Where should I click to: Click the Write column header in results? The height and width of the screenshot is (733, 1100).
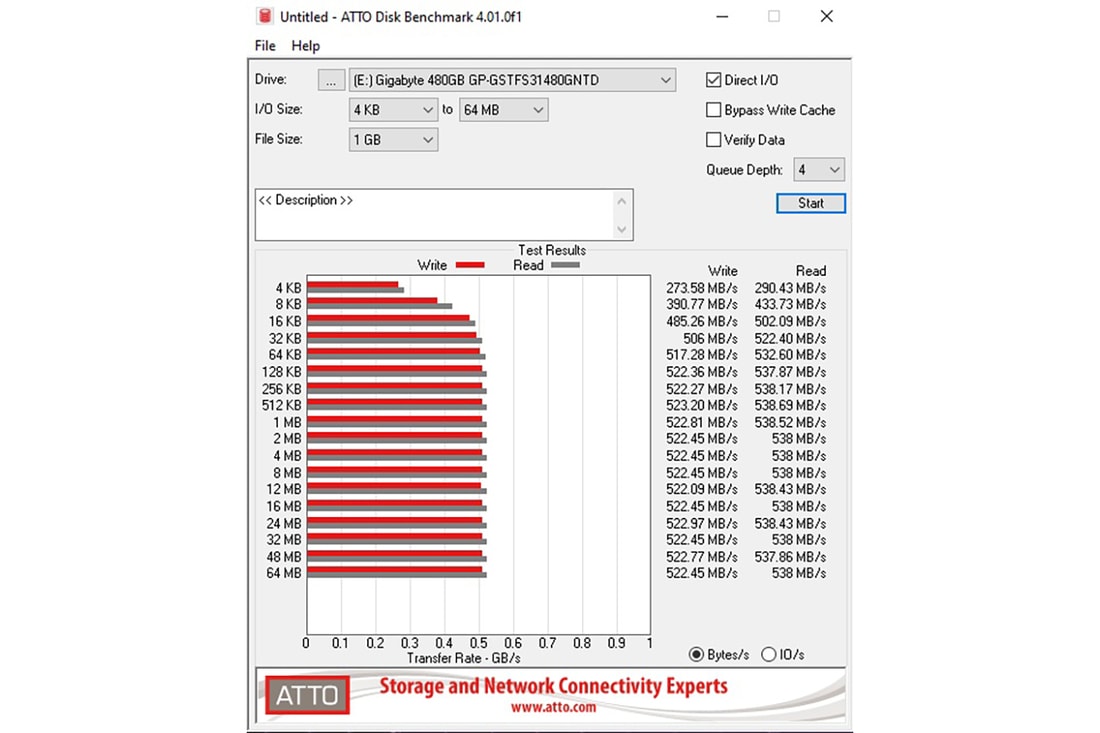coord(723,271)
